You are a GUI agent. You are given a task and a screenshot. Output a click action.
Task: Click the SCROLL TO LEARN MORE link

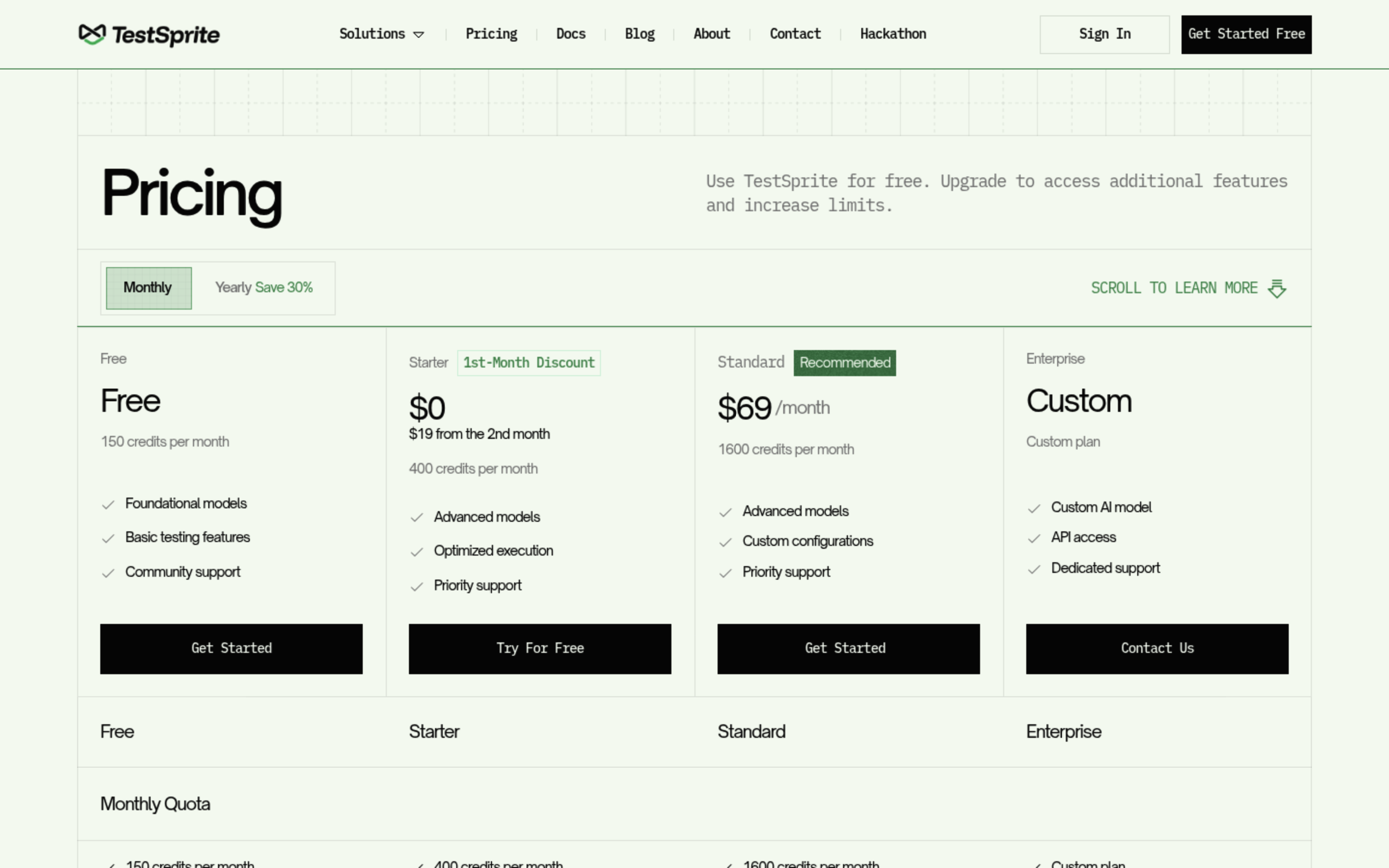tap(1174, 288)
